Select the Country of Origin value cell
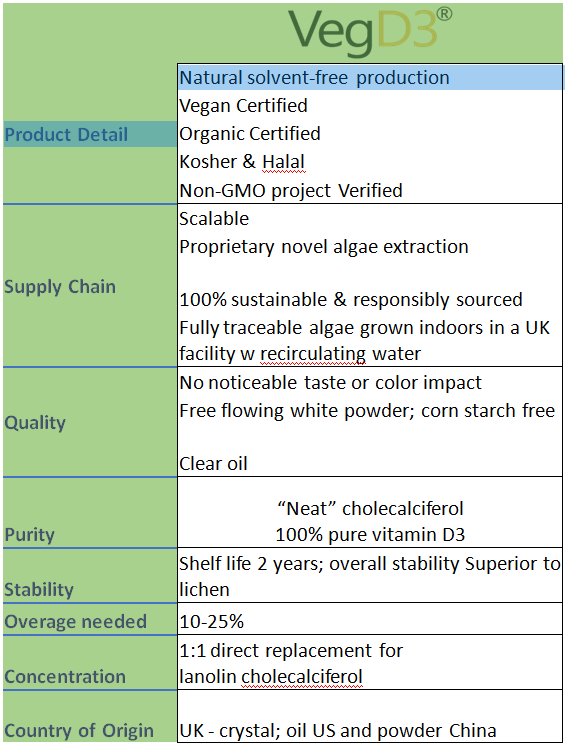Viewport: 565px width, 745px height. 370,716
